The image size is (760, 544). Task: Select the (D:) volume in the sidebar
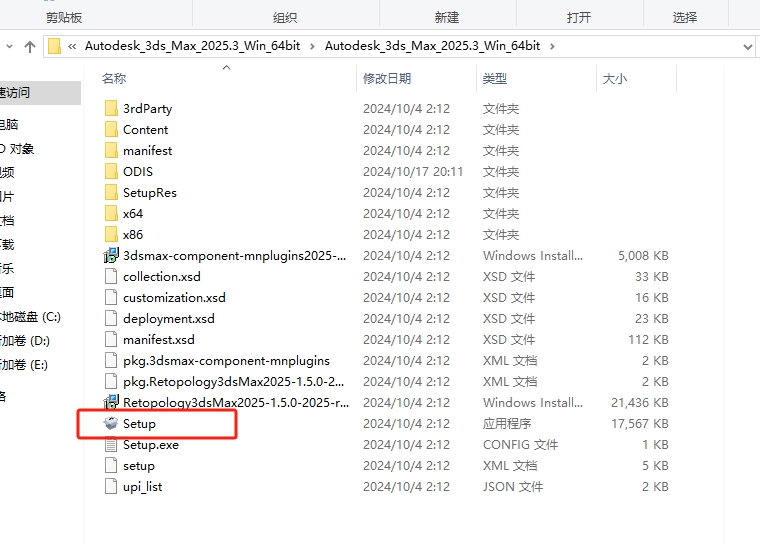coord(25,341)
